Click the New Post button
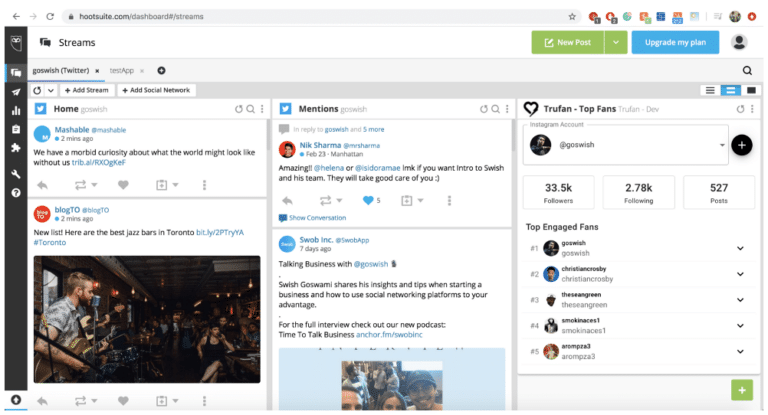The width and height of the screenshot is (768, 415). (x=568, y=43)
